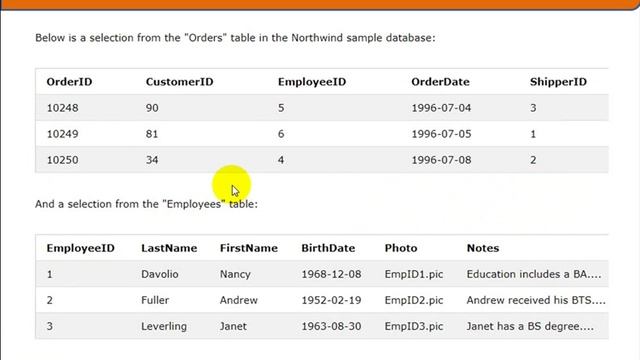
Task: Select the Leverling last name cell
Action: tap(164, 326)
